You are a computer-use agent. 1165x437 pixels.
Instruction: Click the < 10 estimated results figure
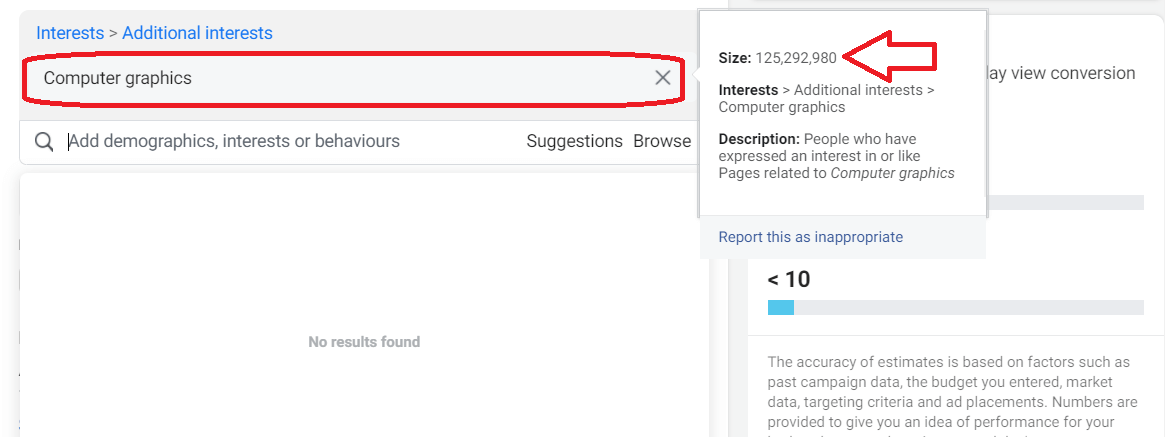point(788,279)
